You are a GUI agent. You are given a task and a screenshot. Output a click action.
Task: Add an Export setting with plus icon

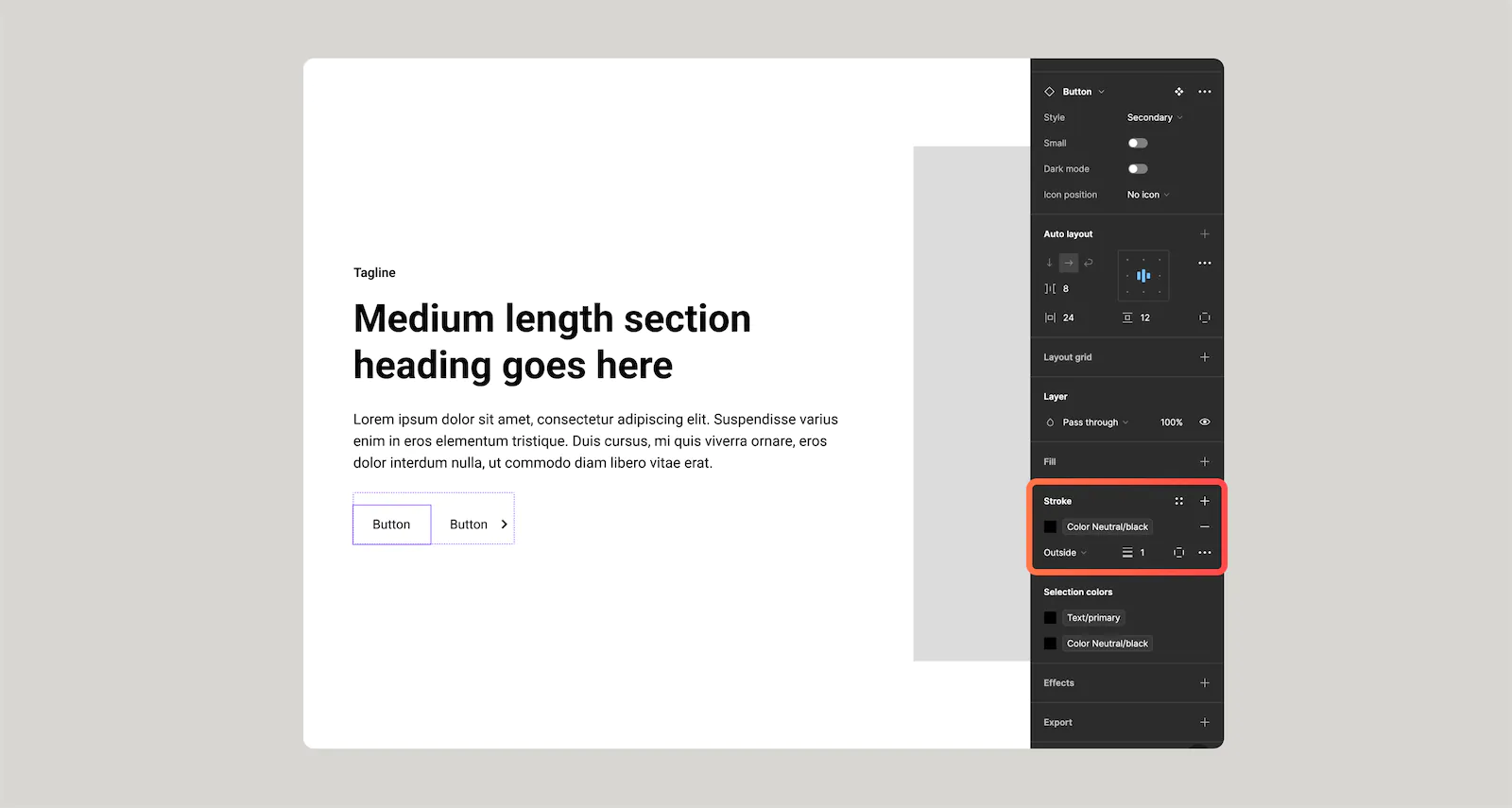point(1205,723)
